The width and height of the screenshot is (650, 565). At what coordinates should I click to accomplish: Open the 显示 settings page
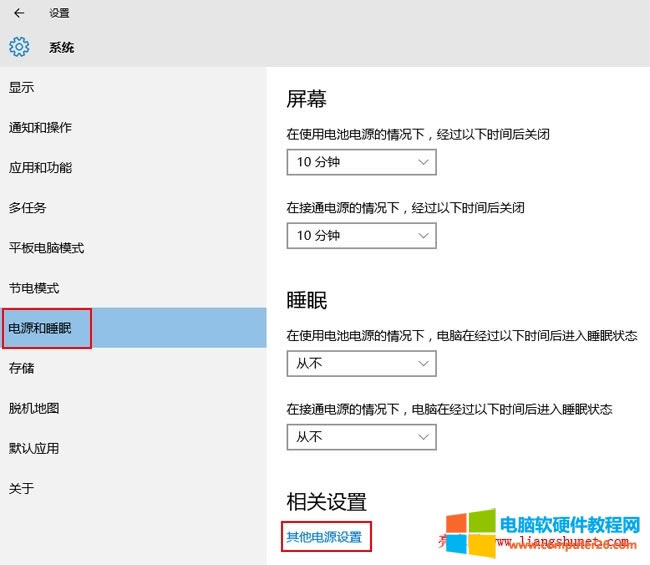(x=22, y=88)
